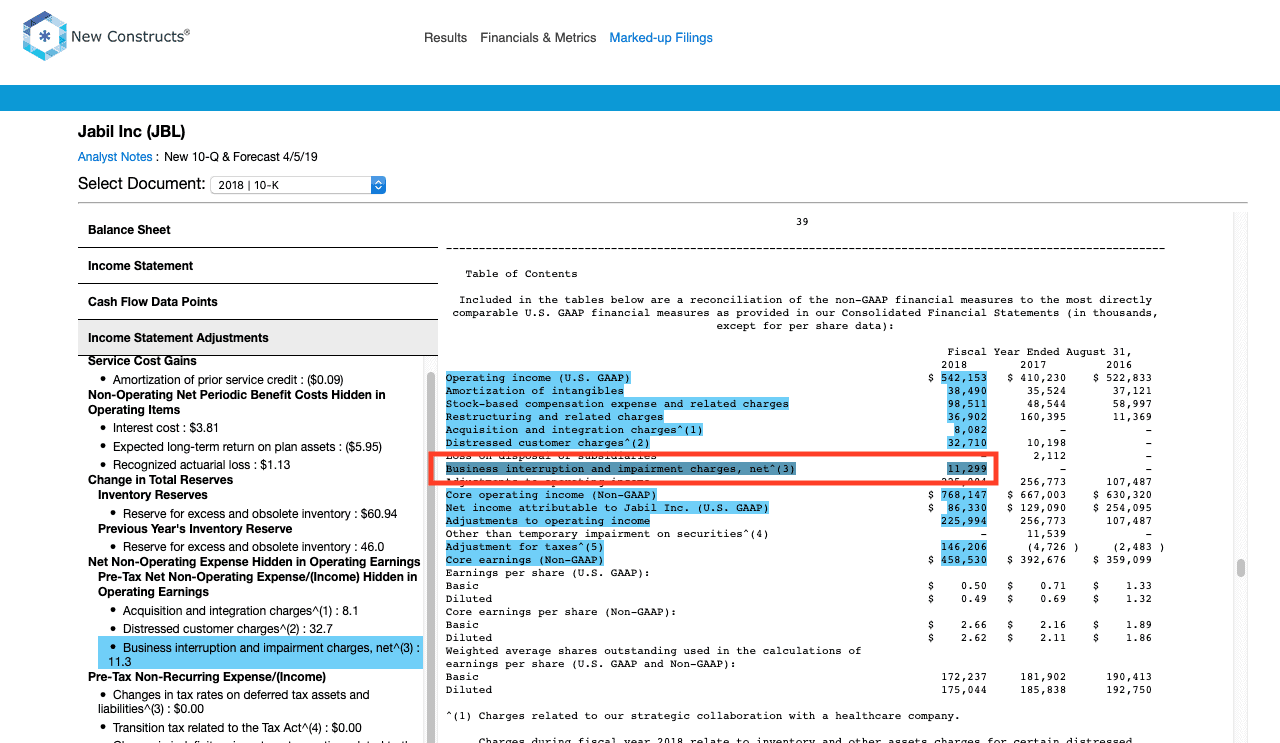Viewport: 1280px width, 743px height.
Task: Click the Service Cost Gains heading
Action: (x=142, y=361)
